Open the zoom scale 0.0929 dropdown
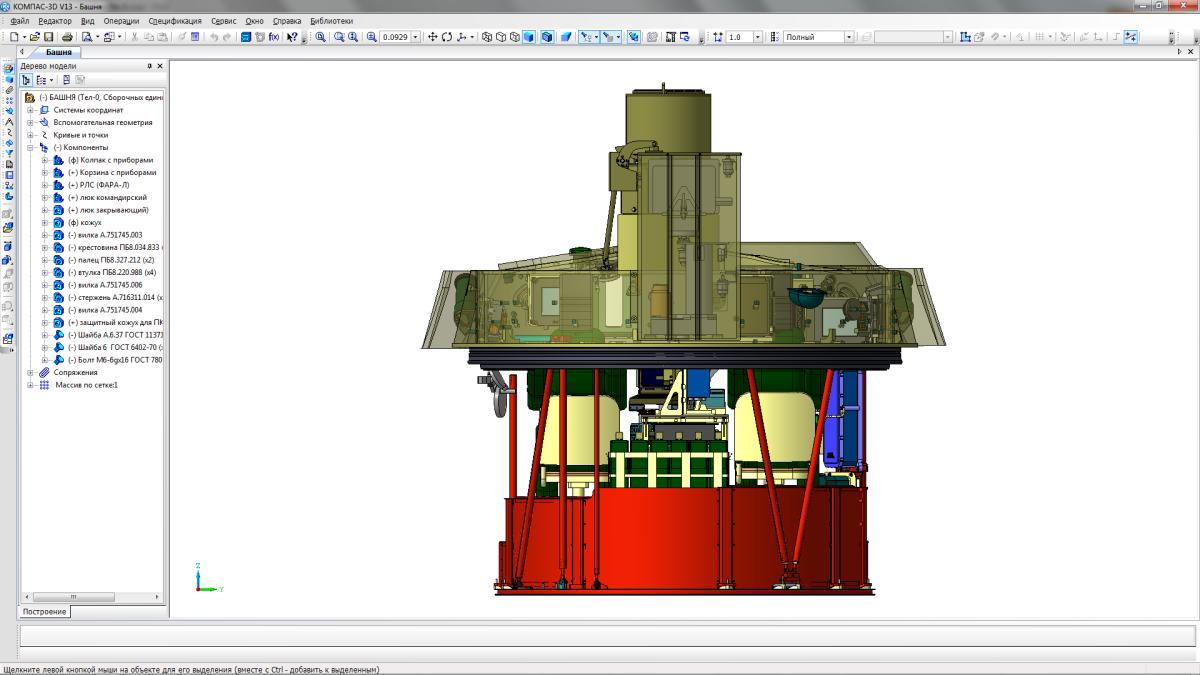 click(417, 37)
